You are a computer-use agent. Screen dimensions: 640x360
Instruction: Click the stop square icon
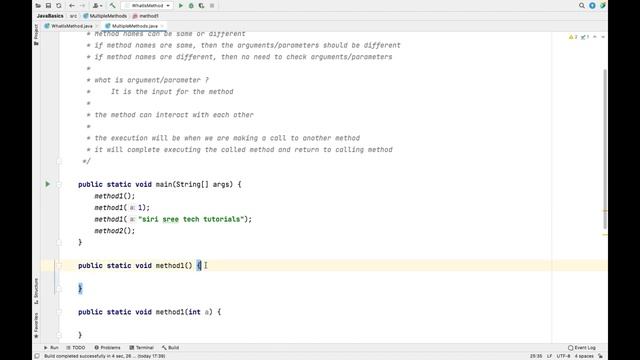click(212, 5)
